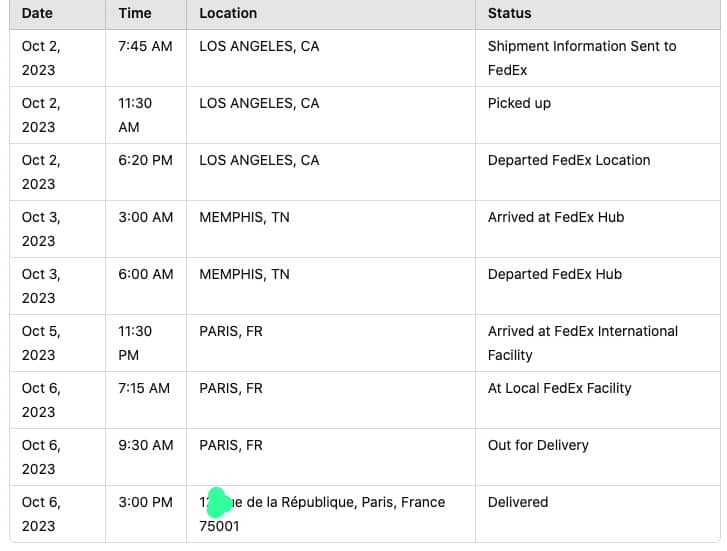Select the "Departed FedEx Location" status
Screen dimensions: 727x551
coord(568,160)
